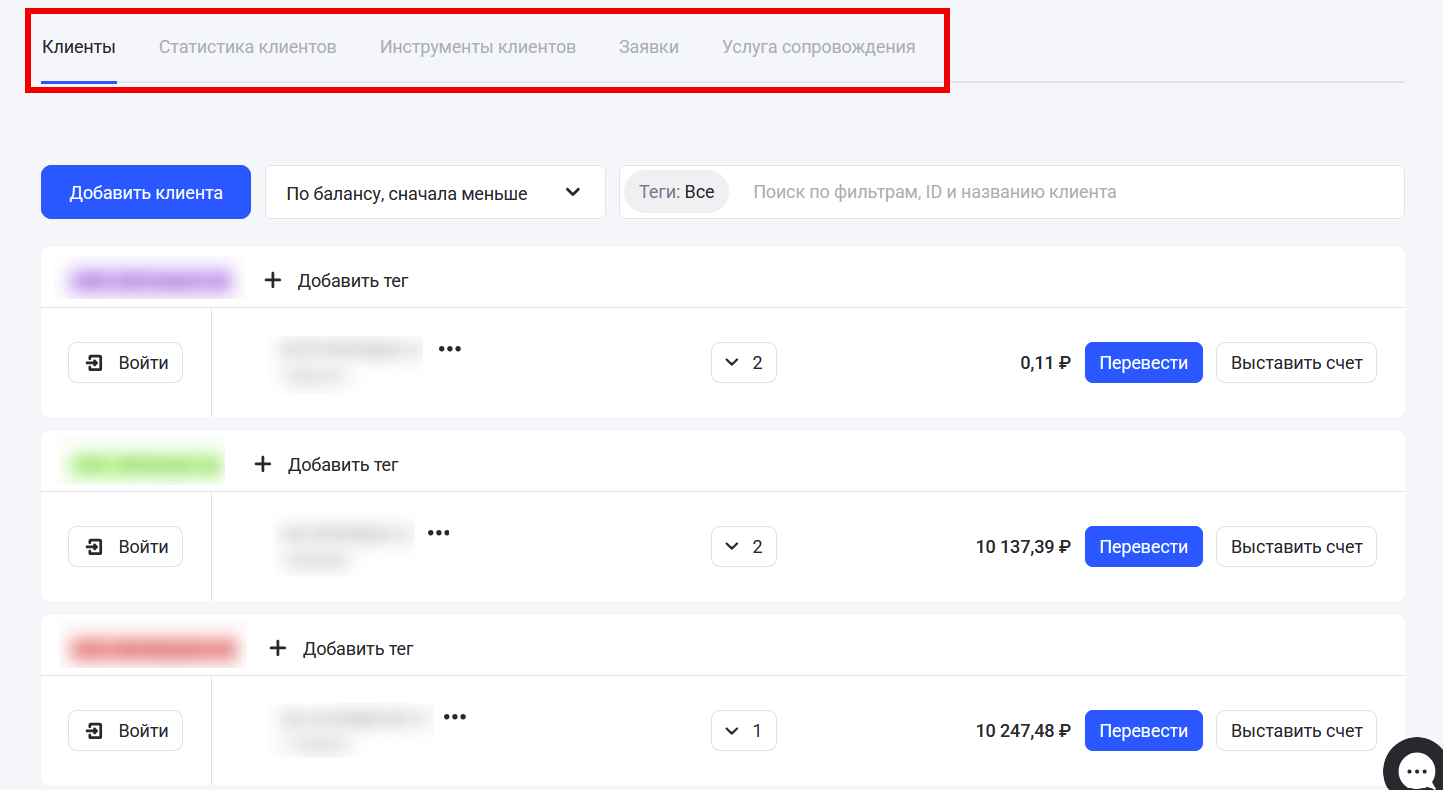Go to the 'Заявки' tab
This screenshot has width=1443, height=790.
[648, 47]
